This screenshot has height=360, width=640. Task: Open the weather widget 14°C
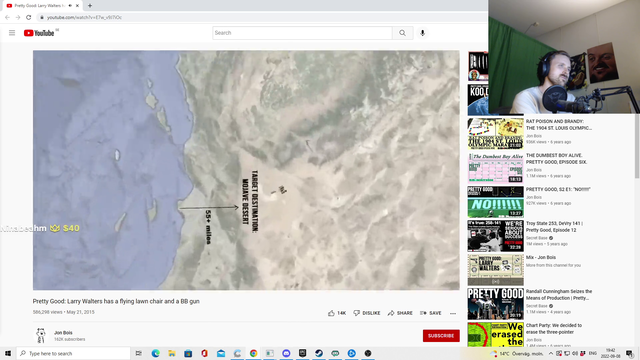tap(517, 353)
